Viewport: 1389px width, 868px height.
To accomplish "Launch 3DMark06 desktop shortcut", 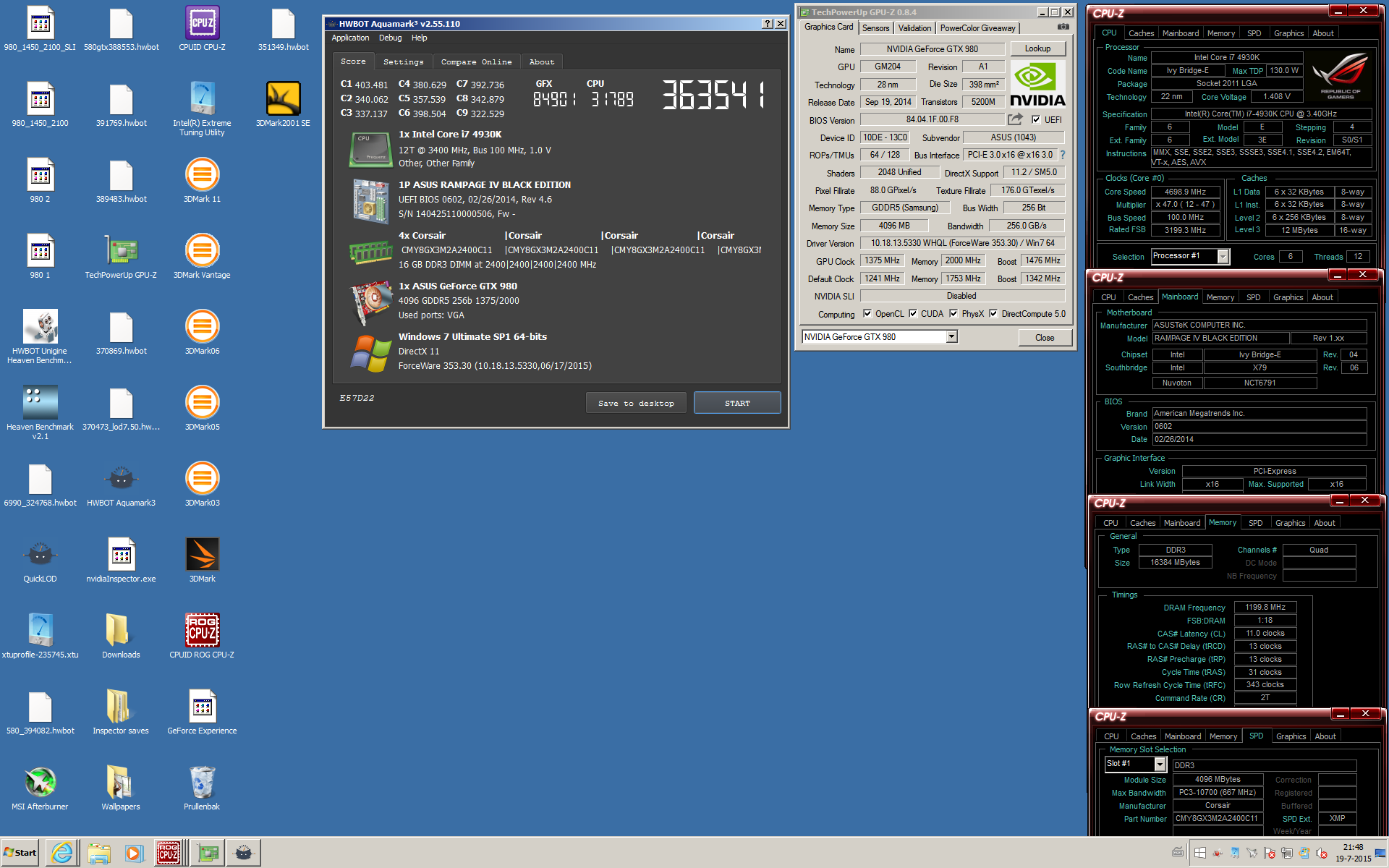I will point(202,333).
